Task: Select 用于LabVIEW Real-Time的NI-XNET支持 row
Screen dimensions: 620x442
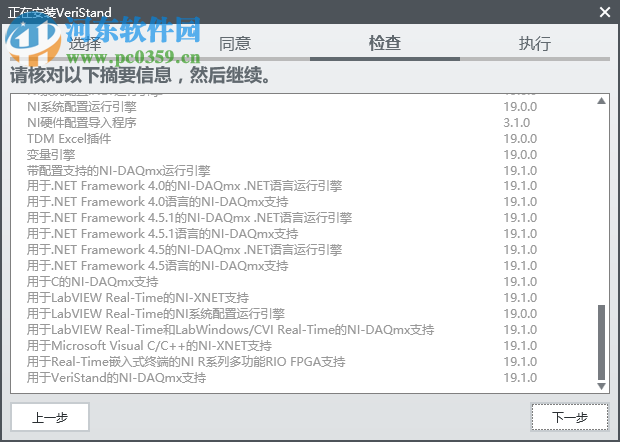Action: pyautogui.click(x=282, y=298)
